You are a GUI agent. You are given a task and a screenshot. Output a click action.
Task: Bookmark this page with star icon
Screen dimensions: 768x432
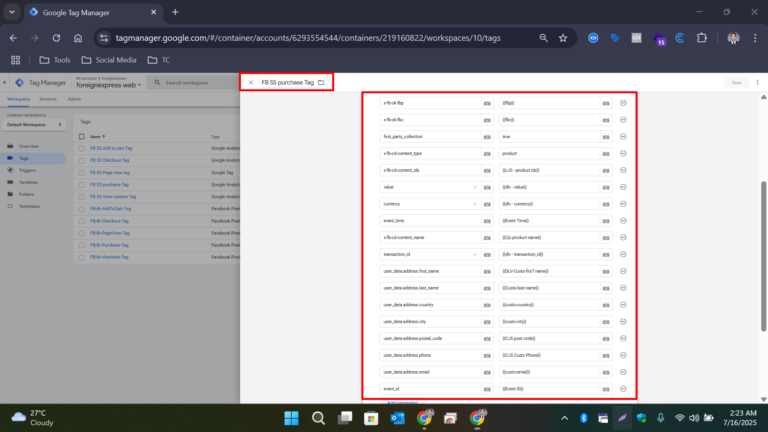pos(563,37)
